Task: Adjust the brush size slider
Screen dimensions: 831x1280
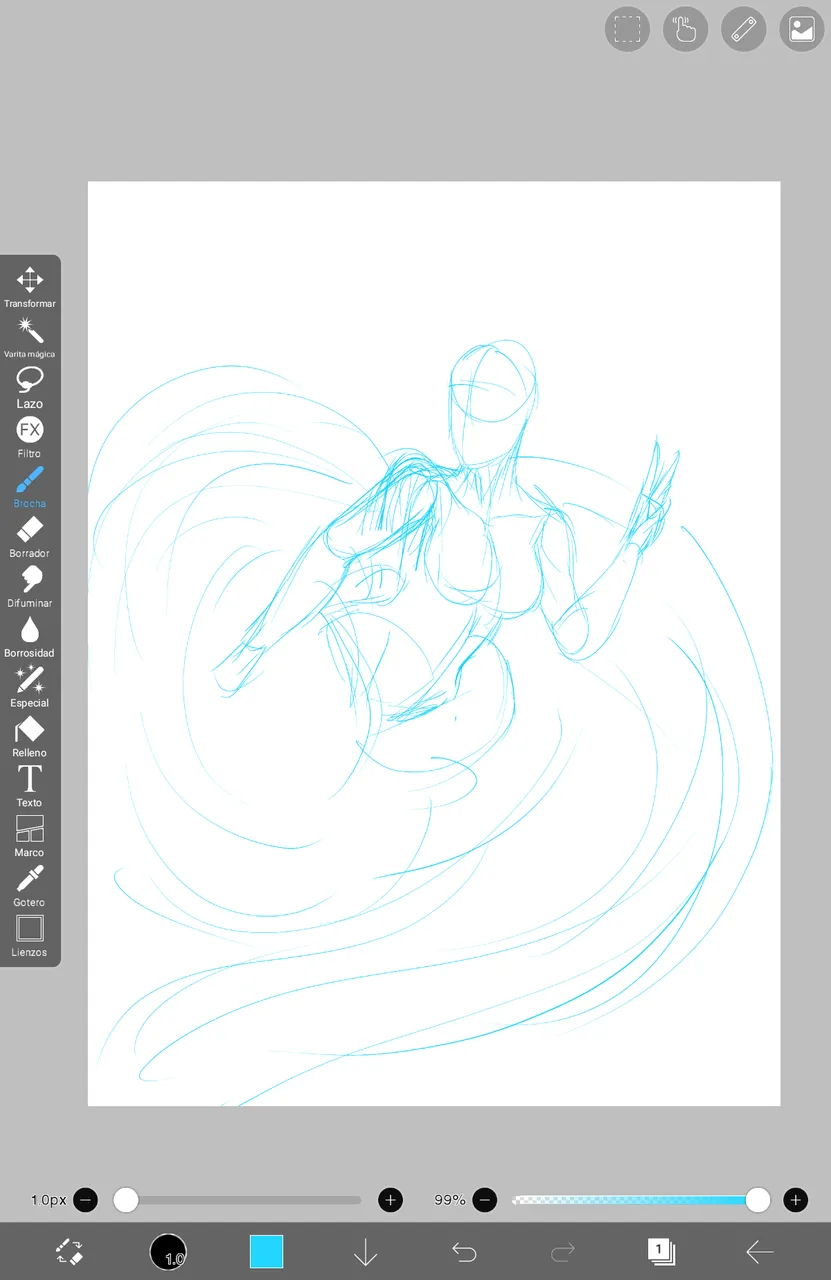Action: (238, 1200)
